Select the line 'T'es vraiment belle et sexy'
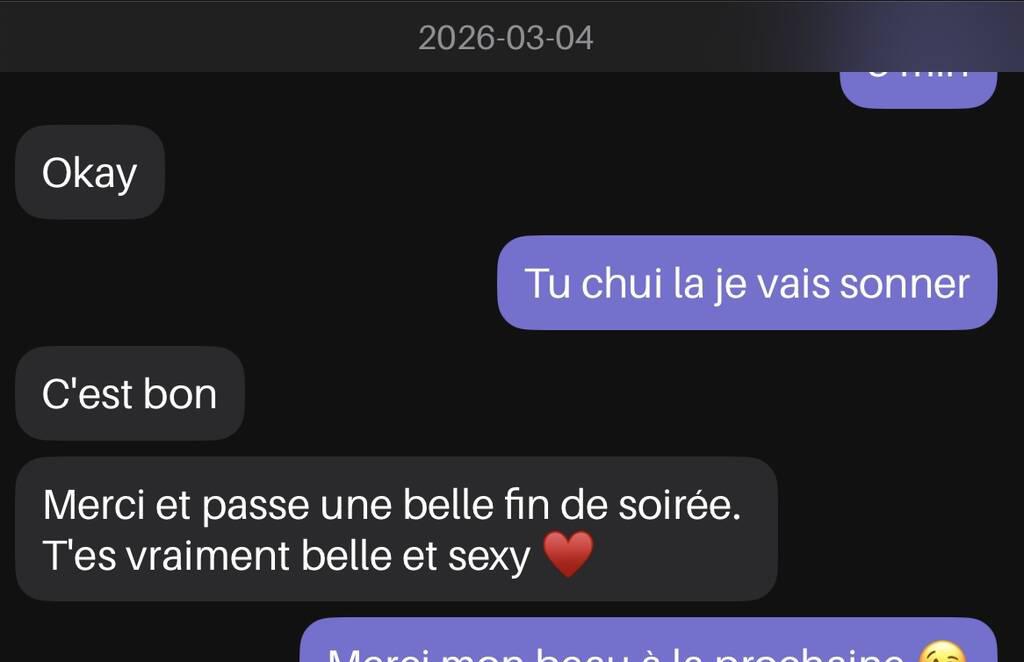This screenshot has width=1024, height=662. [286, 556]
